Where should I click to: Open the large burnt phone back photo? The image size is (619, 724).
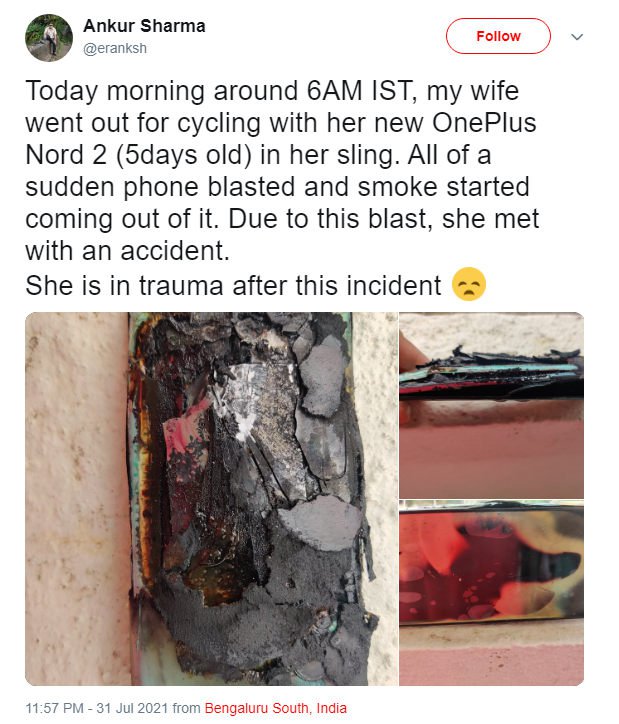click(211, 499)
